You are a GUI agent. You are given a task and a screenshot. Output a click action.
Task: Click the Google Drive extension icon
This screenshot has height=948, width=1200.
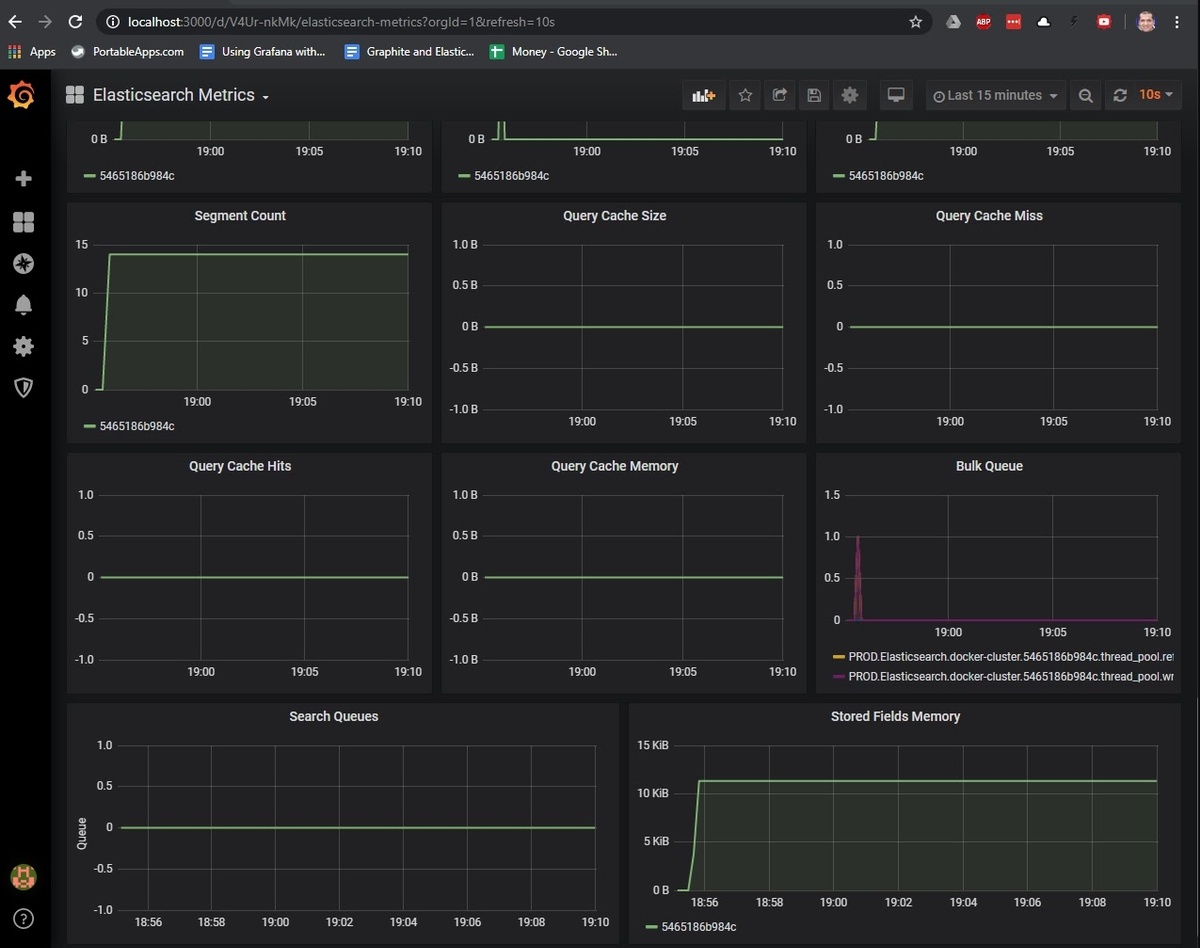coord(954,21)
